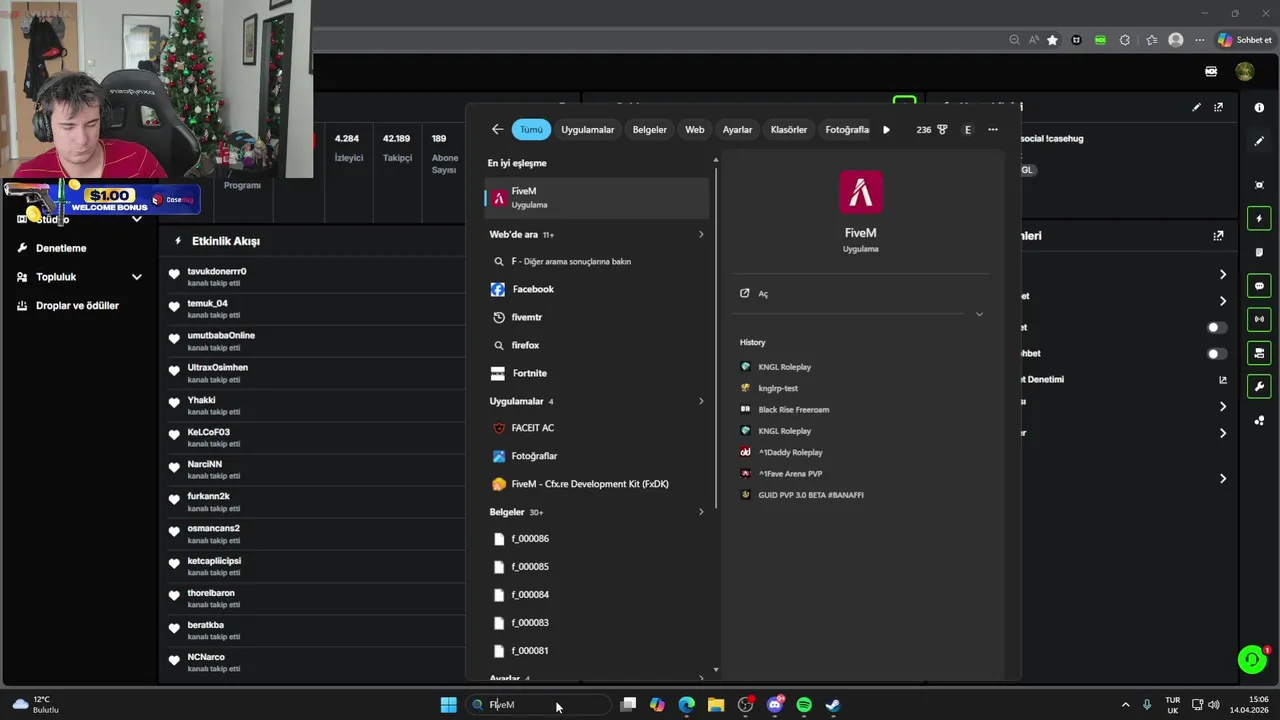Open the lightning bolt quick actions icon

(1259, 218)
